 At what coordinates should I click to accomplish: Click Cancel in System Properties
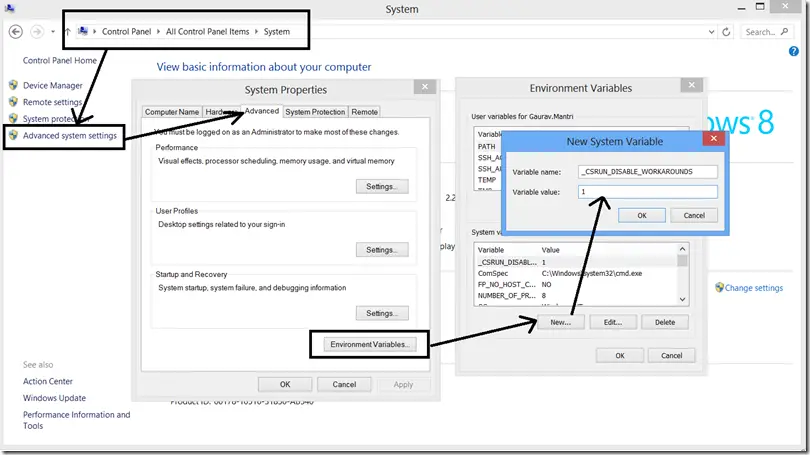click(344, 384)
